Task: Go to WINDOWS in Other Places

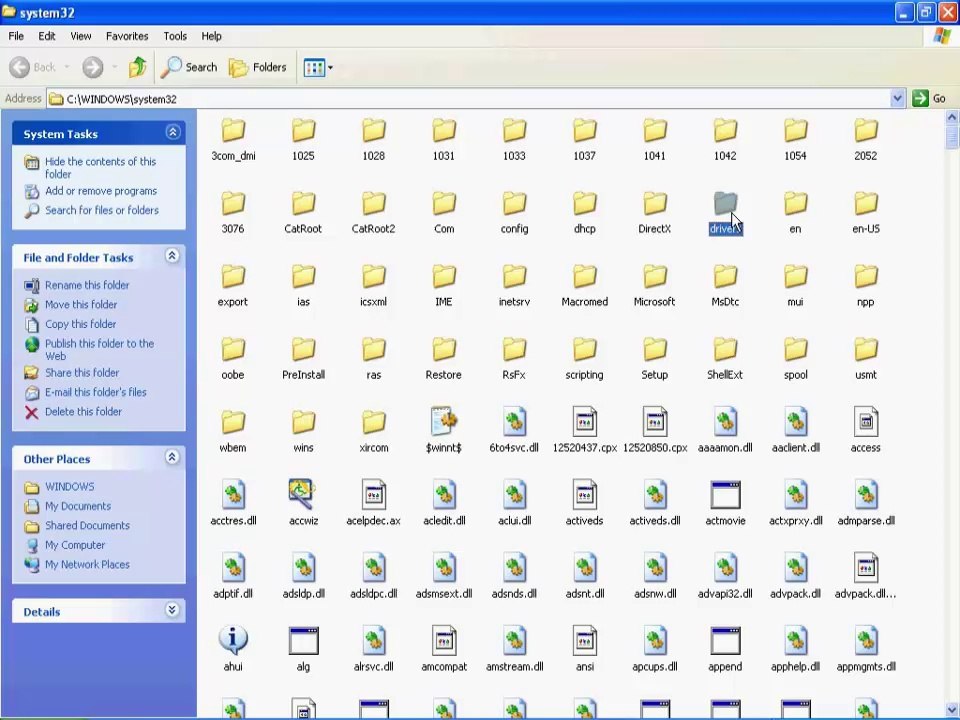Action: point(69,487)
